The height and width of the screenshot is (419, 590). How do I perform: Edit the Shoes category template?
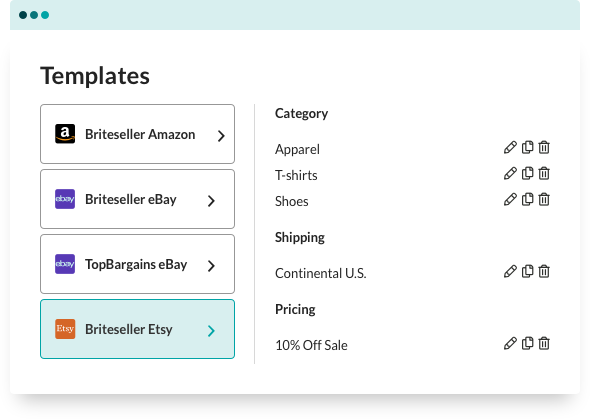[x=510, y=199]
